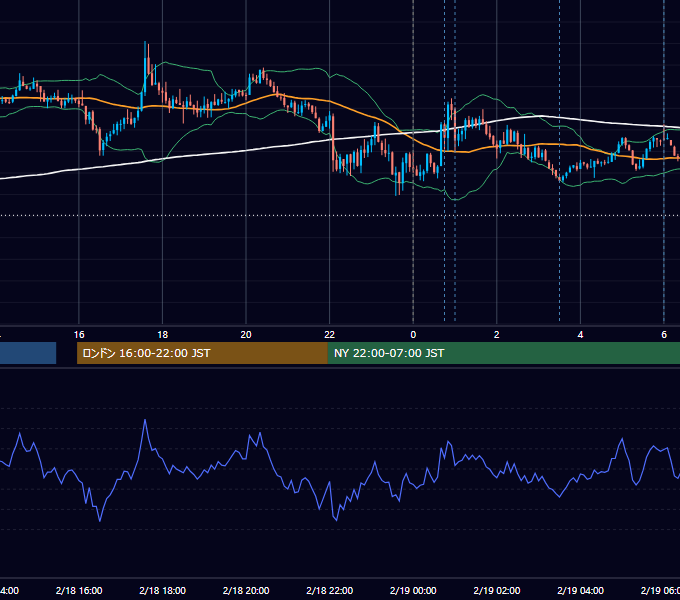
Task: Click the 2/18 22:00 date label
Action: [330, 590]
